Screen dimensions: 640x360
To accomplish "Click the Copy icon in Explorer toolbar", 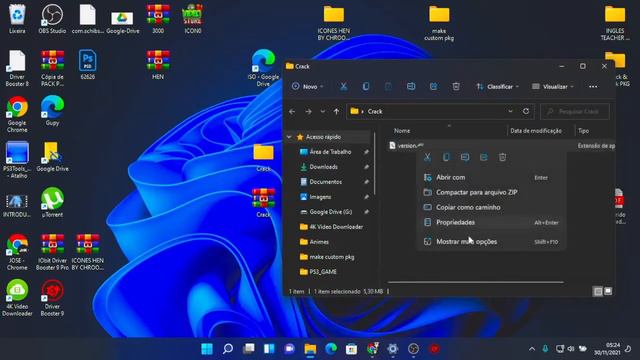I will tap(366, 87).
